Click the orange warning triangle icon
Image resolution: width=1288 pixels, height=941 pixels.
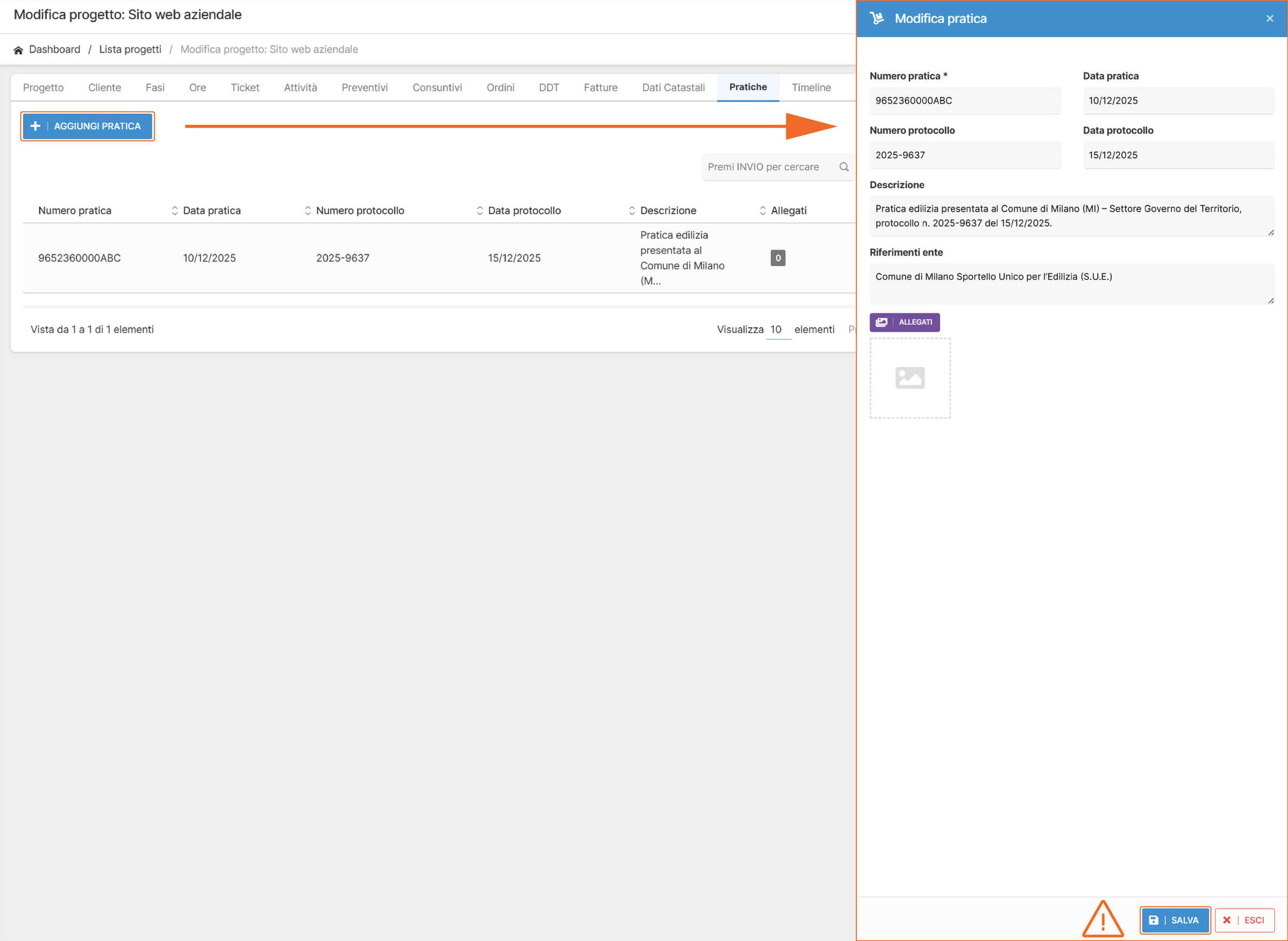tap(1103, 919)
